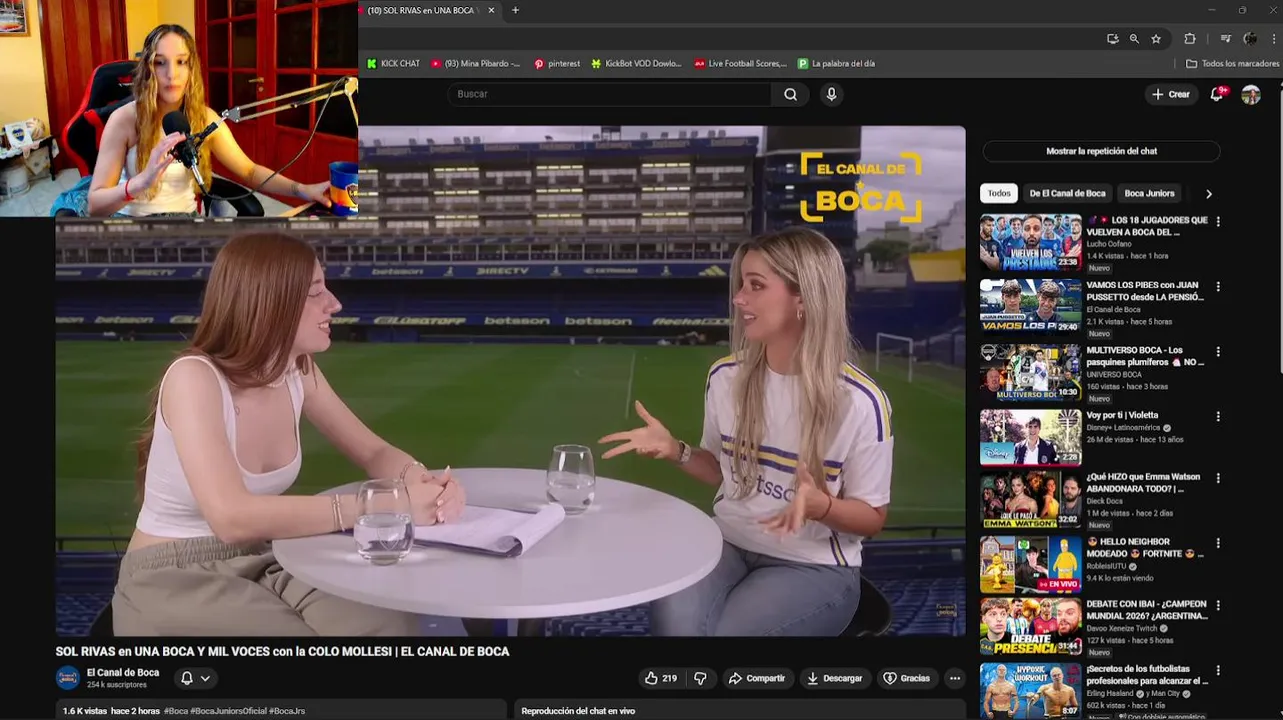
Task: Open Emma Watson video thumbnail
Action: (x=1030, y=500)
